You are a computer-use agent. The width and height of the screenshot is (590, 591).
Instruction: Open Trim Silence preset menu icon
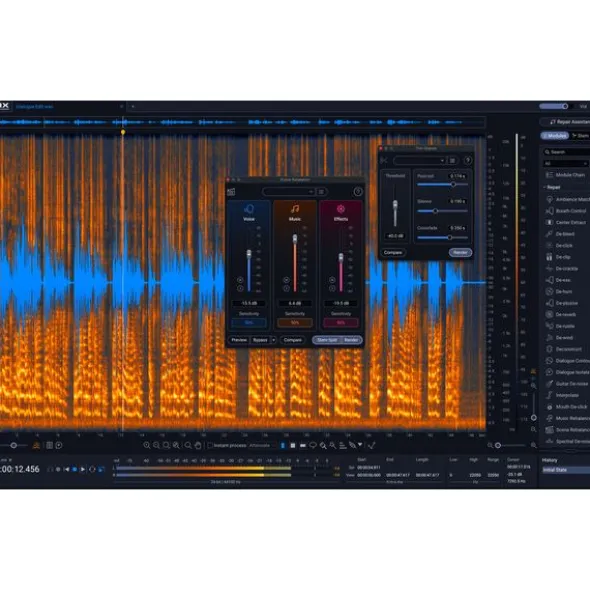tap(452, 161)
